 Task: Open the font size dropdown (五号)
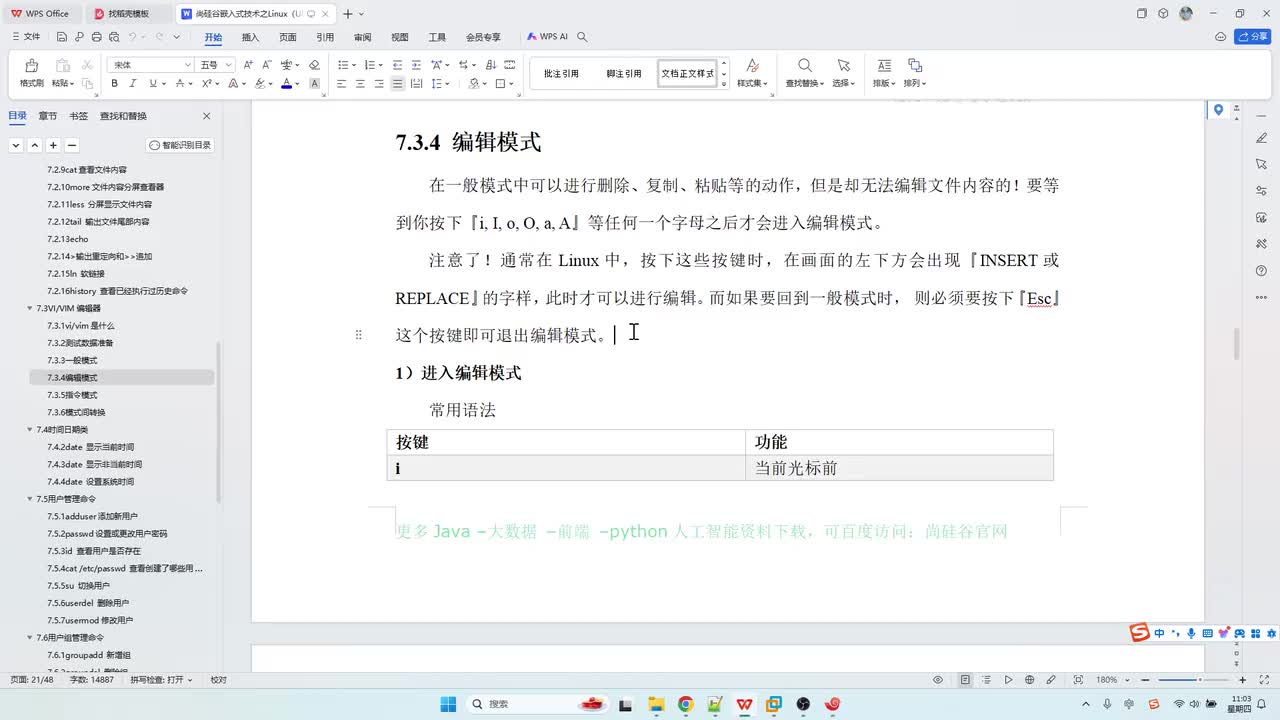229,65
